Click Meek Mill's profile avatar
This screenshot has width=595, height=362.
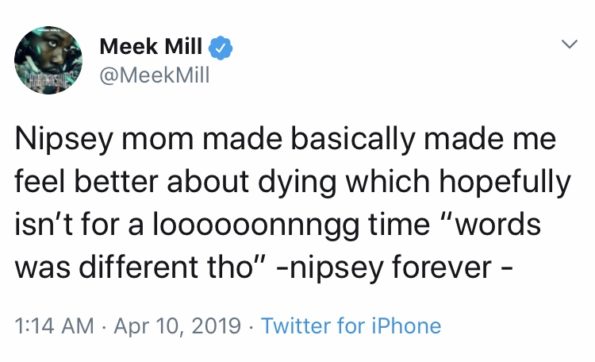click(48, 60)
